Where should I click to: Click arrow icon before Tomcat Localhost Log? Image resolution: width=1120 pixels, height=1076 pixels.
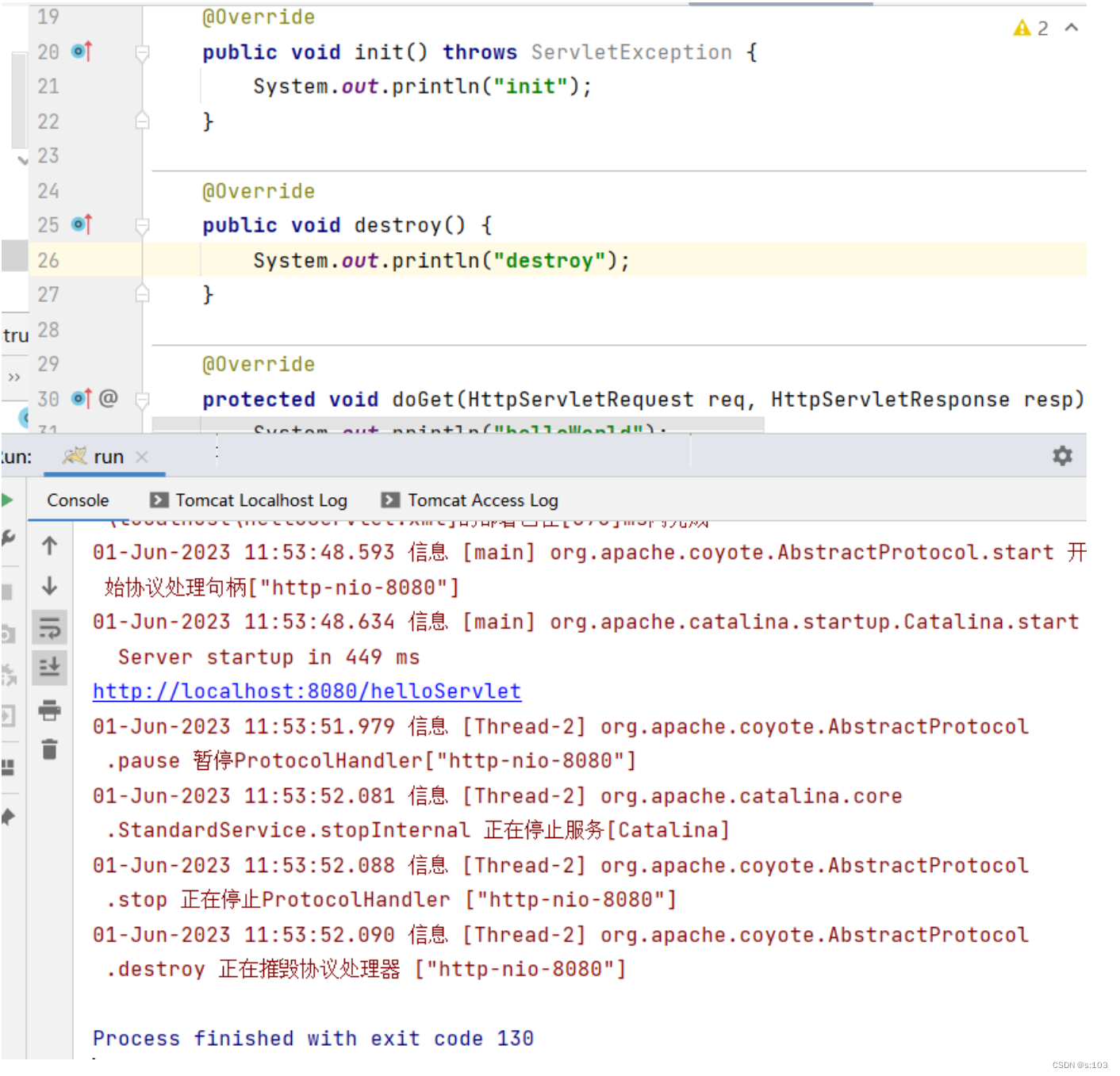[x=159, y=500]
